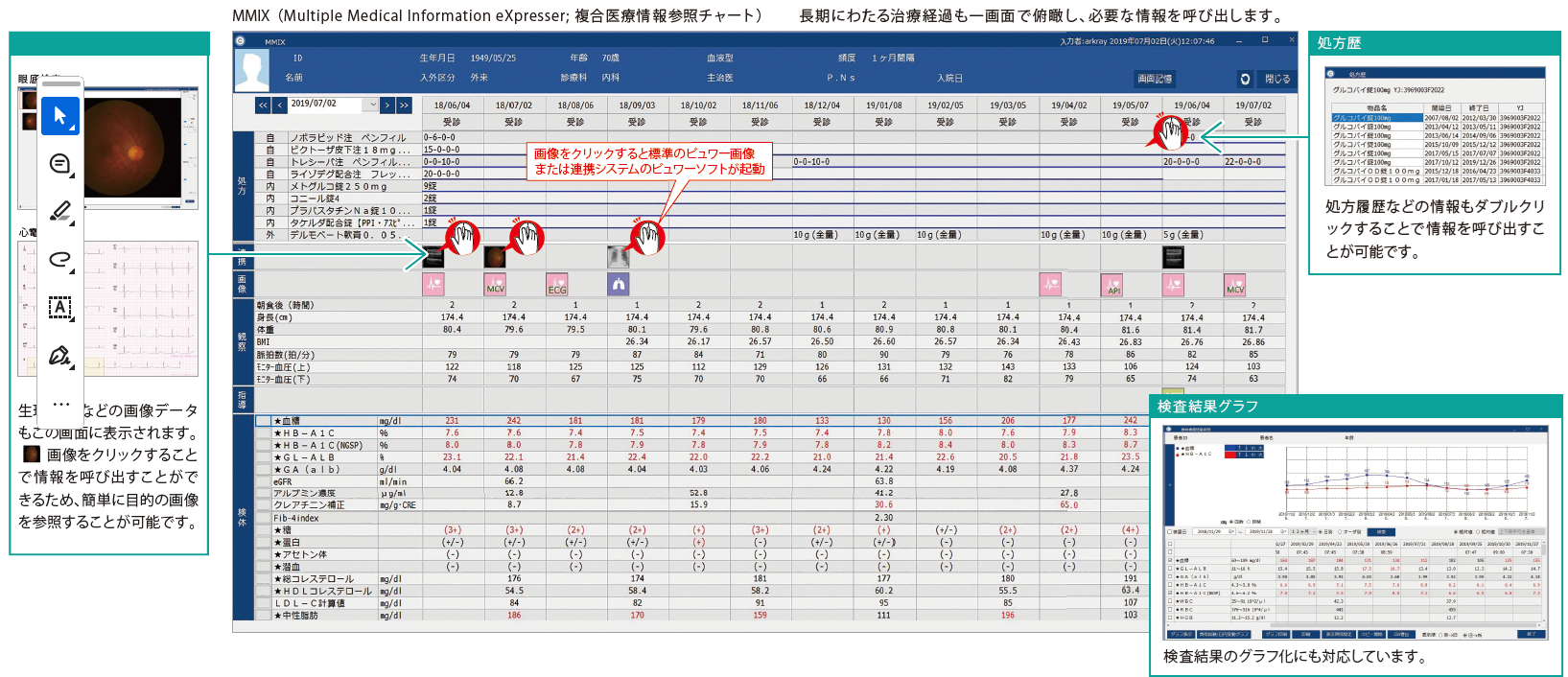Select the arrow pointer tool in floating toolbar

click(60, 116)
